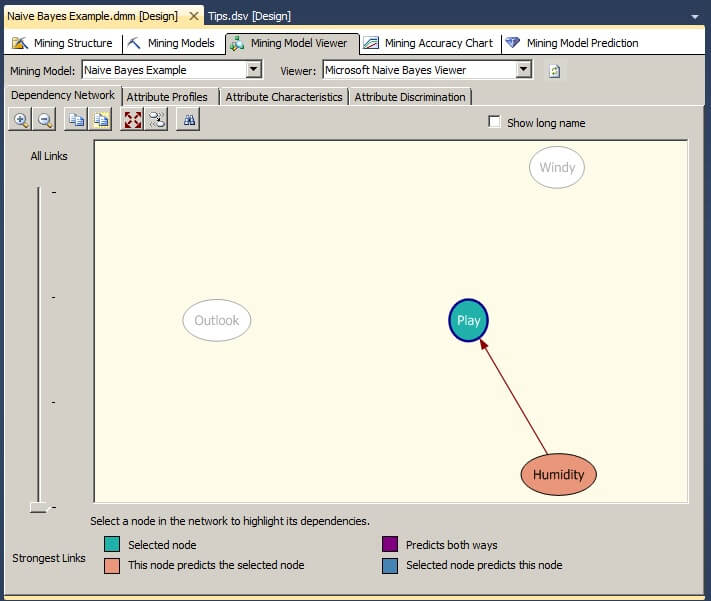
Task: Click the salmon predicts-selected-node swatch
Action: pyautogui.click(x=112, y=566)
